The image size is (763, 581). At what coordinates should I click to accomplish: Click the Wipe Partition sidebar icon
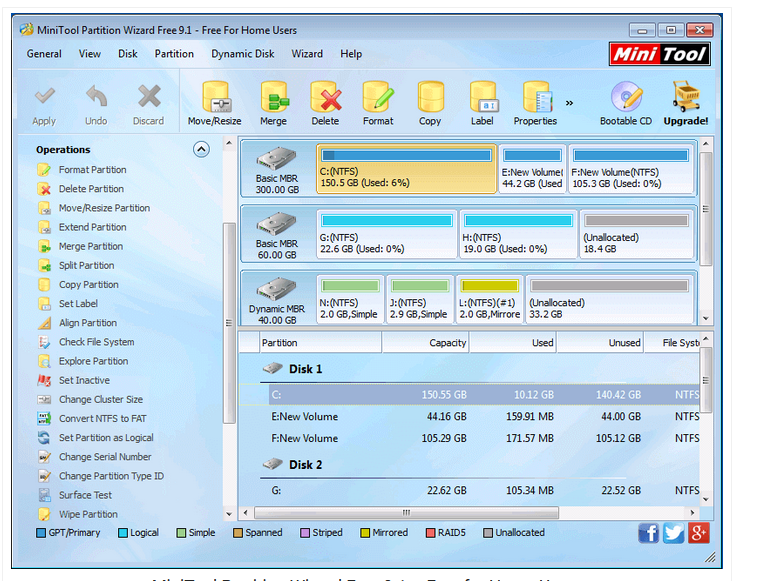tap(44, 514)
